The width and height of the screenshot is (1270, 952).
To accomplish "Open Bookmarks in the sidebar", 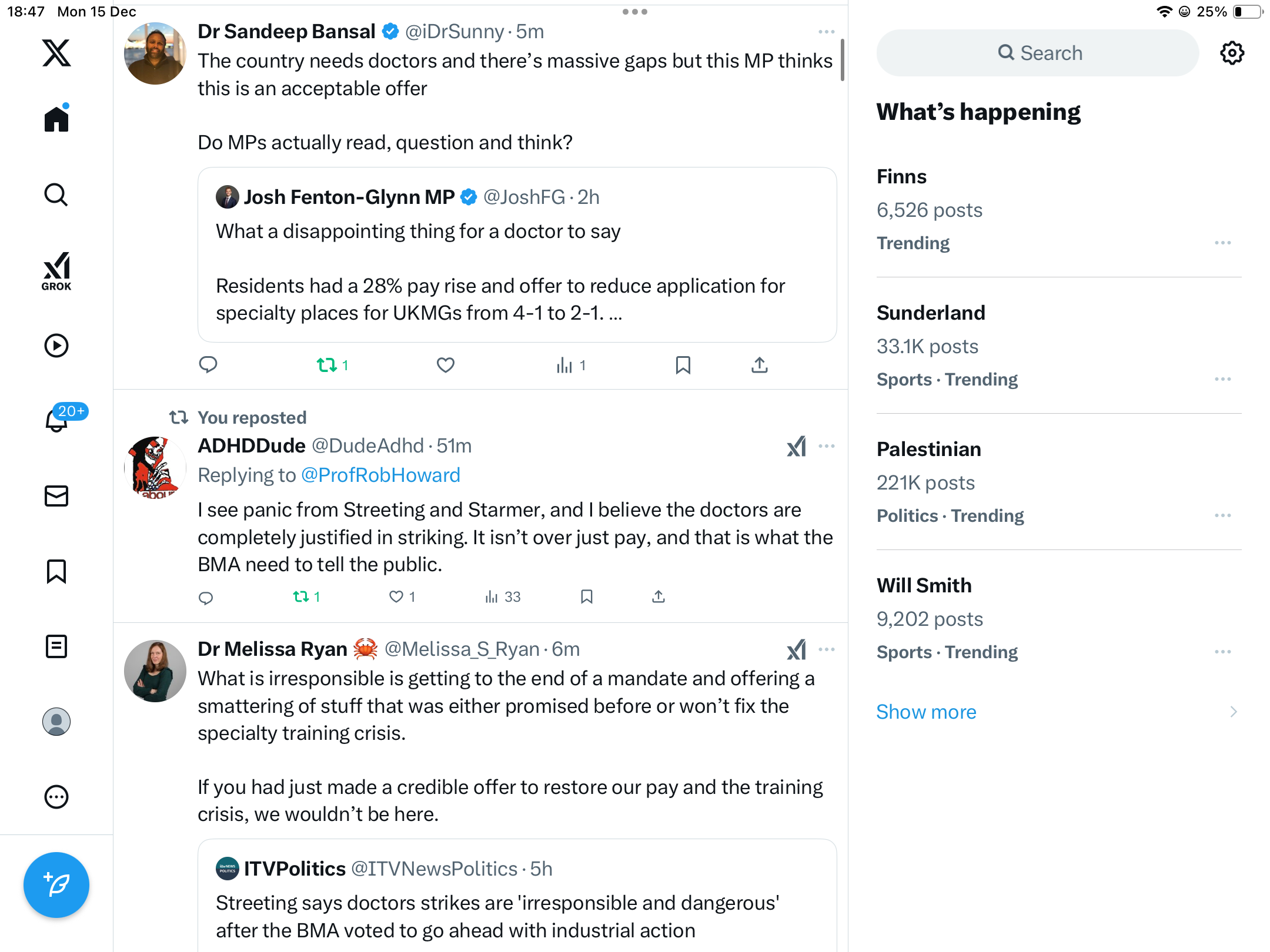I will pos(56,571).
